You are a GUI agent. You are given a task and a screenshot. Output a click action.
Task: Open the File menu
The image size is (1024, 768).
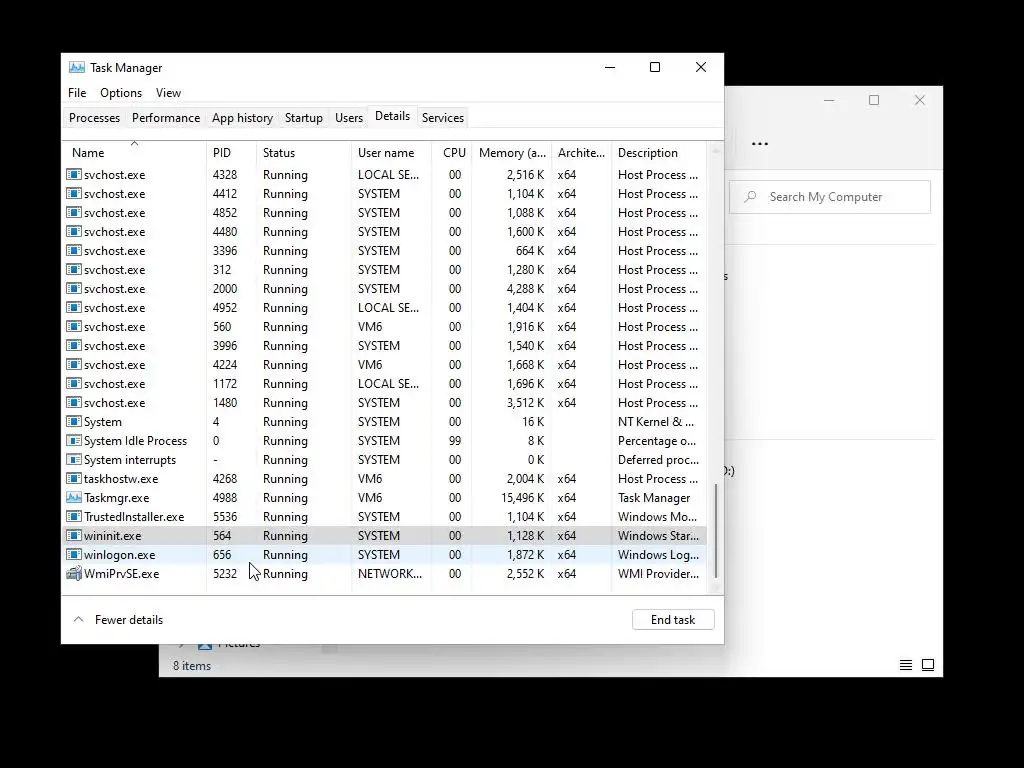pyautogui.click(x=77, y=93)
